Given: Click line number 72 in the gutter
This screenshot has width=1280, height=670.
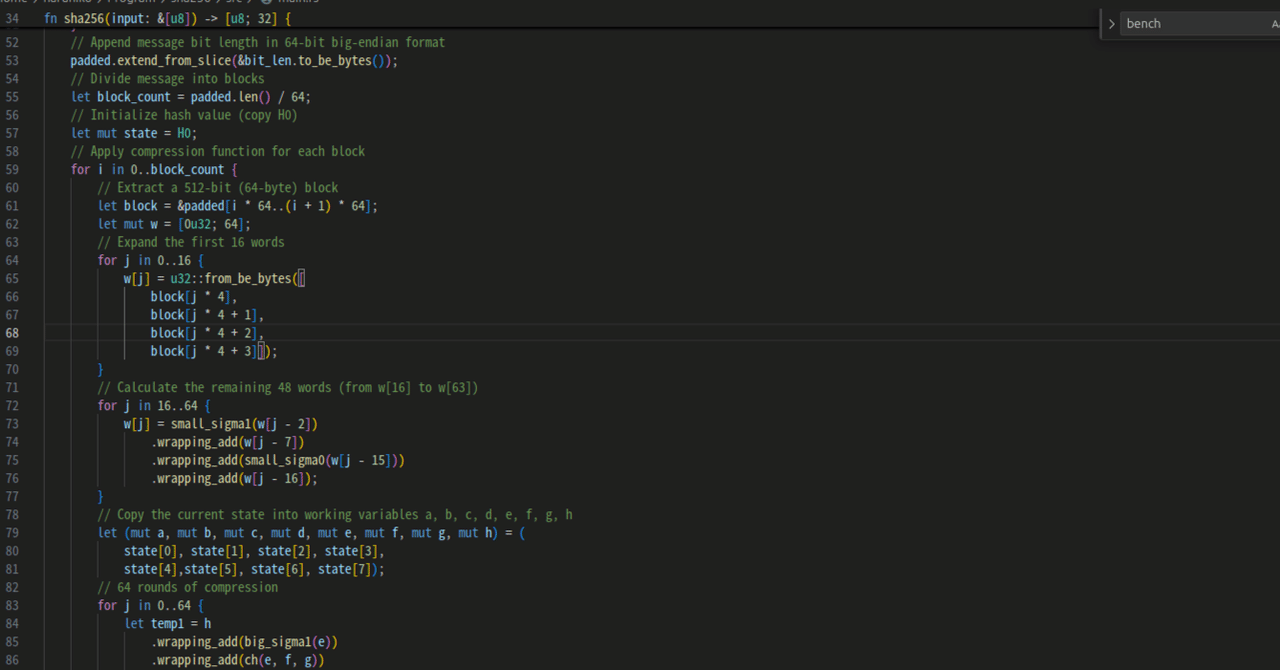Looking at the screenshot, I should click(x=12, y=405).
